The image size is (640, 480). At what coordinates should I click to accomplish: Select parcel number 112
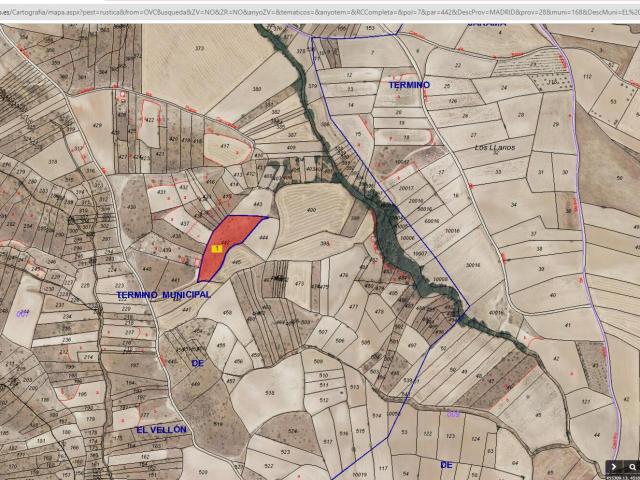(x=587, y=76)
